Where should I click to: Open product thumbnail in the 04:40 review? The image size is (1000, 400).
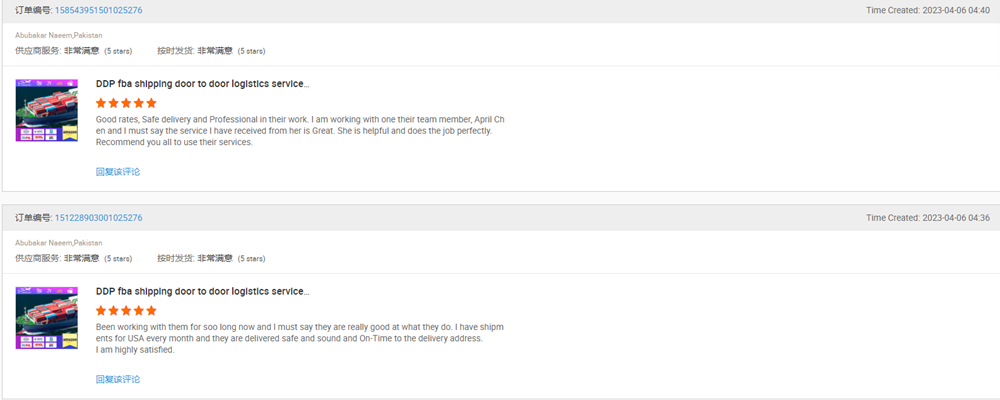click(47, 110)
